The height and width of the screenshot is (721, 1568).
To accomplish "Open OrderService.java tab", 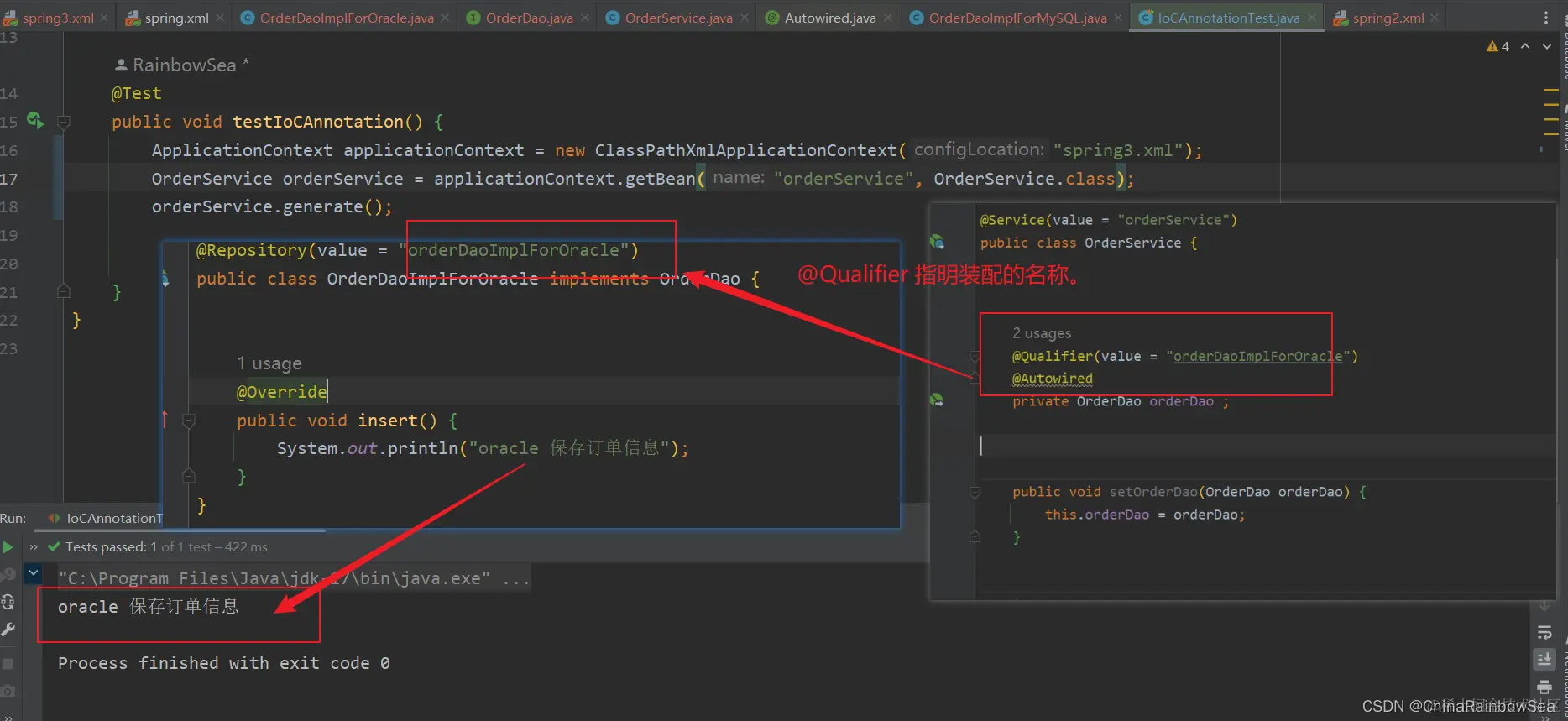I will 678,18.
